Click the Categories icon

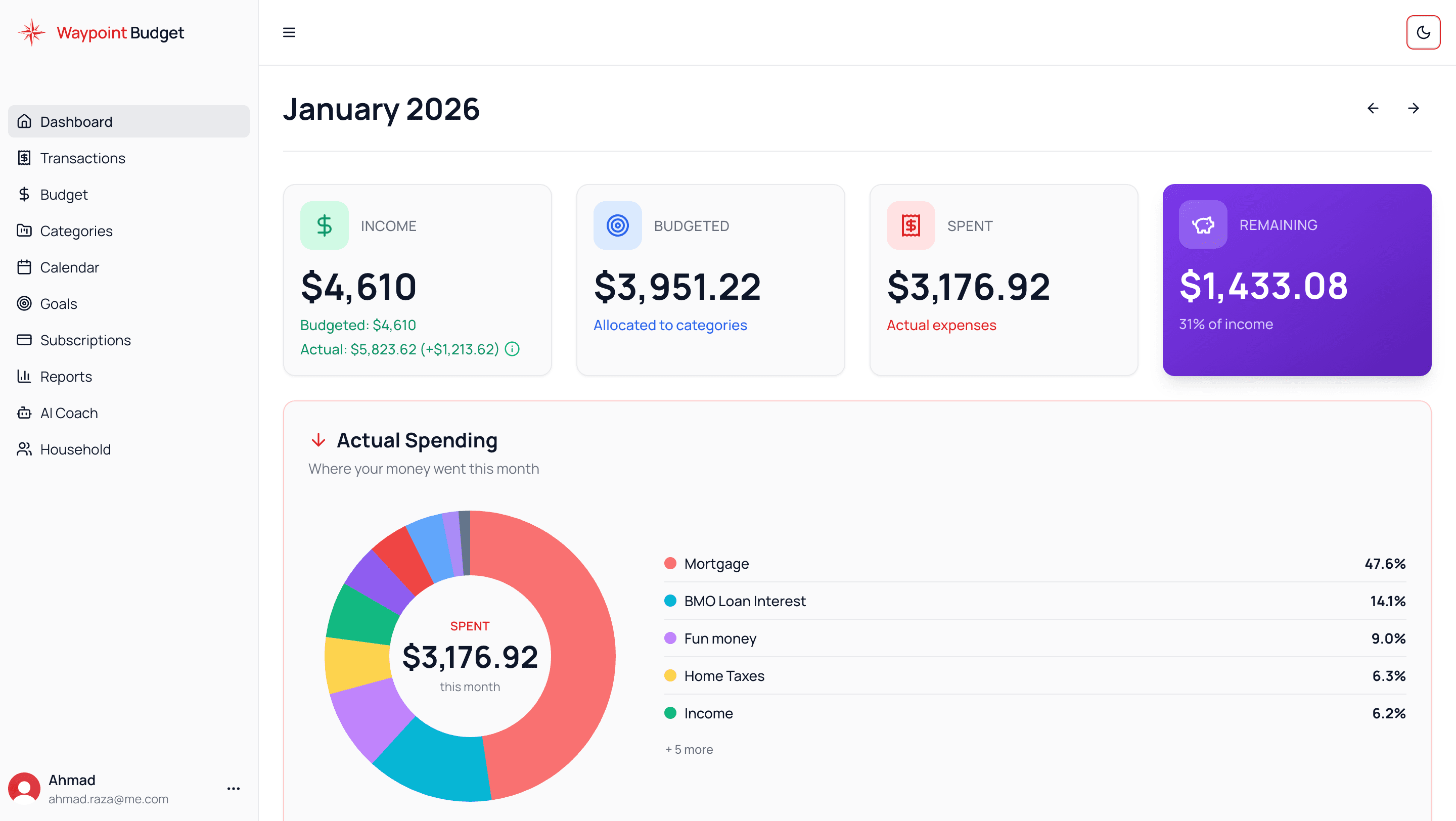tap(24, 231)
